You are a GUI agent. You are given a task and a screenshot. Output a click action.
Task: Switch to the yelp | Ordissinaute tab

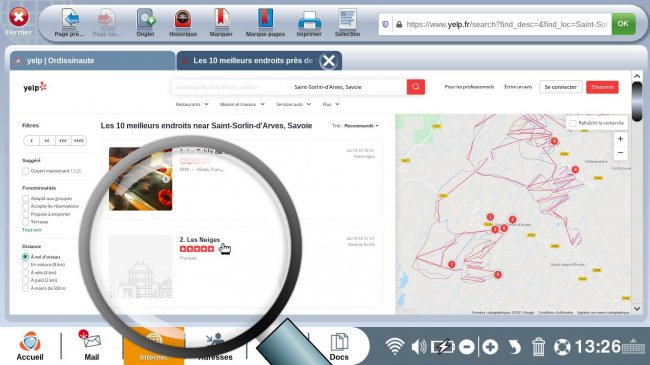92,61
